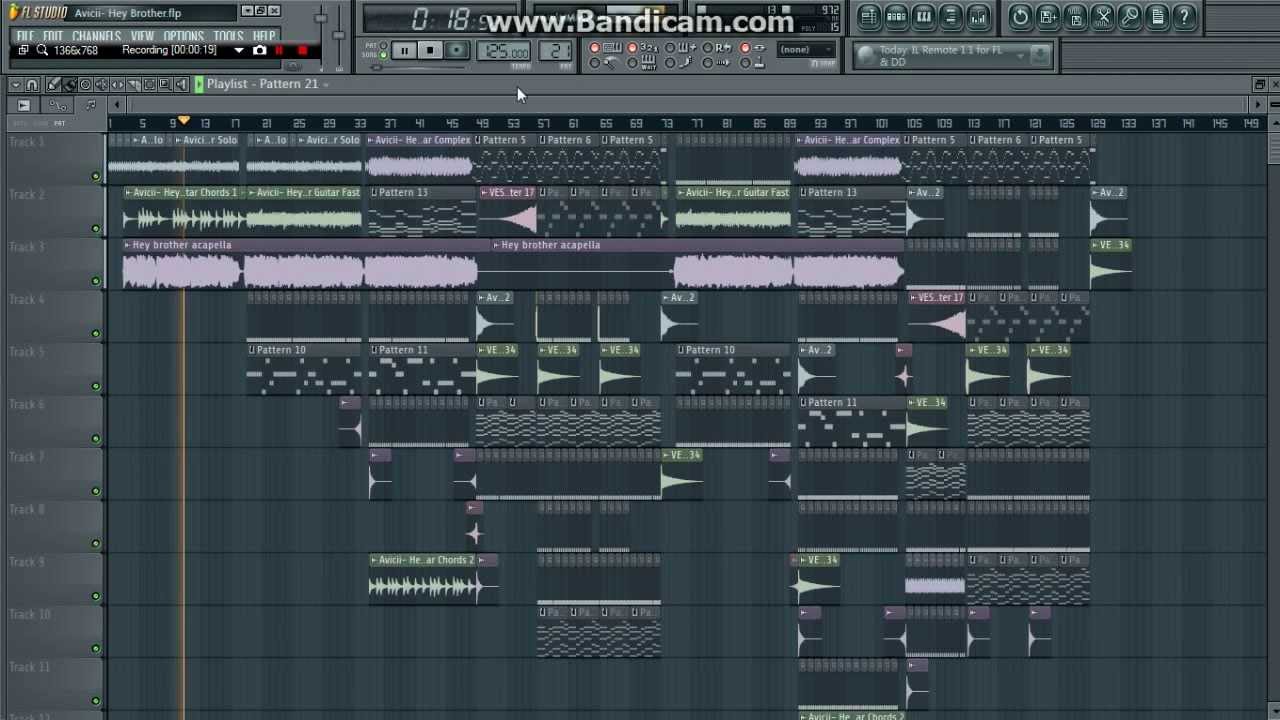Open the FILE menu
Image resolution: width=1280 pixels, height=720 pixels.
(25, 37)
